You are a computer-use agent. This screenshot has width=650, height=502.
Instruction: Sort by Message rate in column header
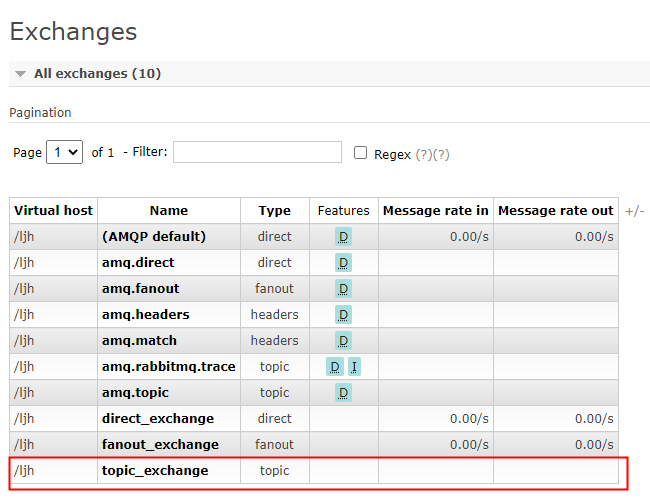(x=436, y=211)
